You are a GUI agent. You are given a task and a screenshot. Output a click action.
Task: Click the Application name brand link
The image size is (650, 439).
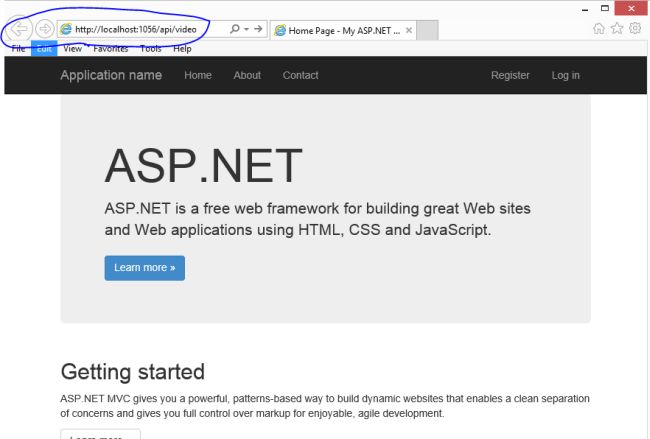111,75
